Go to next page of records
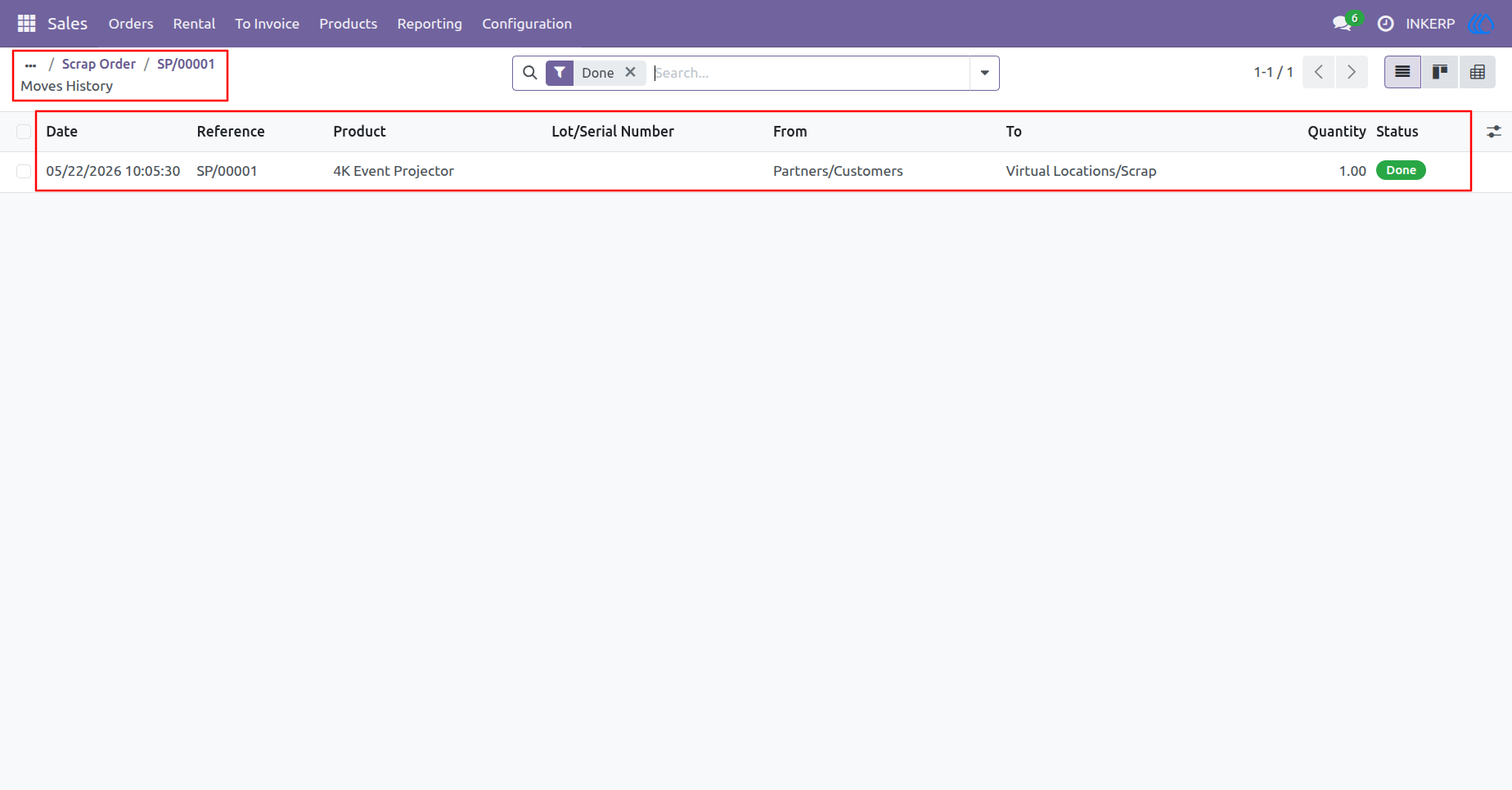The width and height of the screenshot is (1512, 790). click(1352, 72)
